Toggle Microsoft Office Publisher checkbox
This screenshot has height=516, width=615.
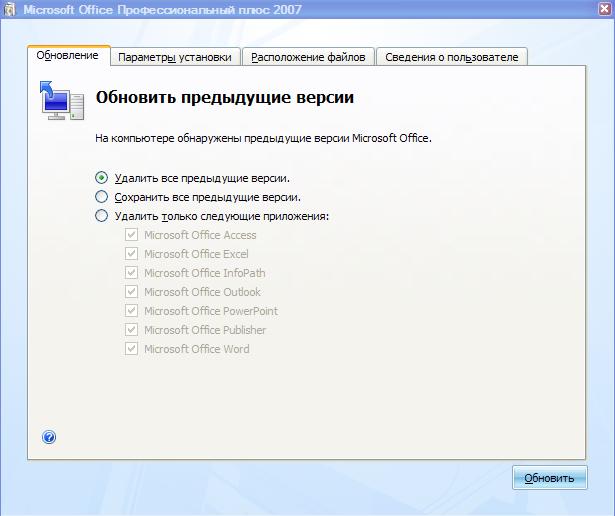tap(131, 330)
